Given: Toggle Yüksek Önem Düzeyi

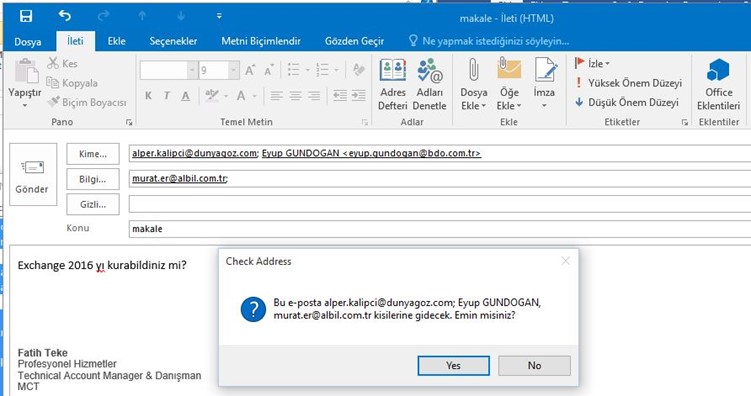Looking at the screenshot, I should click(628, 83).
